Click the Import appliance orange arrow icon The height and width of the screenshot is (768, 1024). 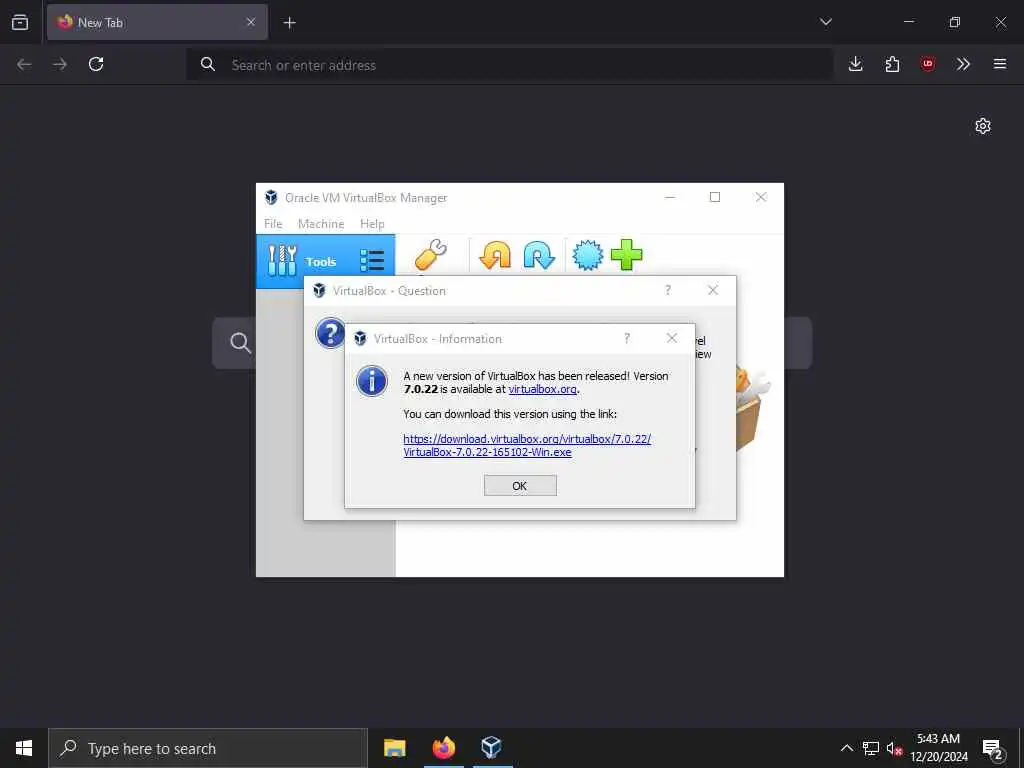point(495,255)
